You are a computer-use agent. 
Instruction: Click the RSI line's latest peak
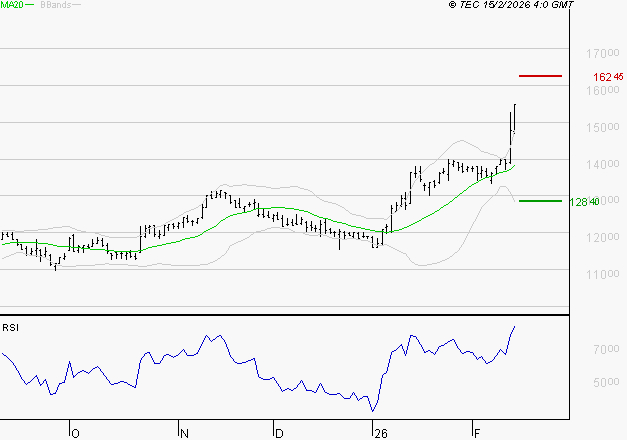click(x=514, y=327)
